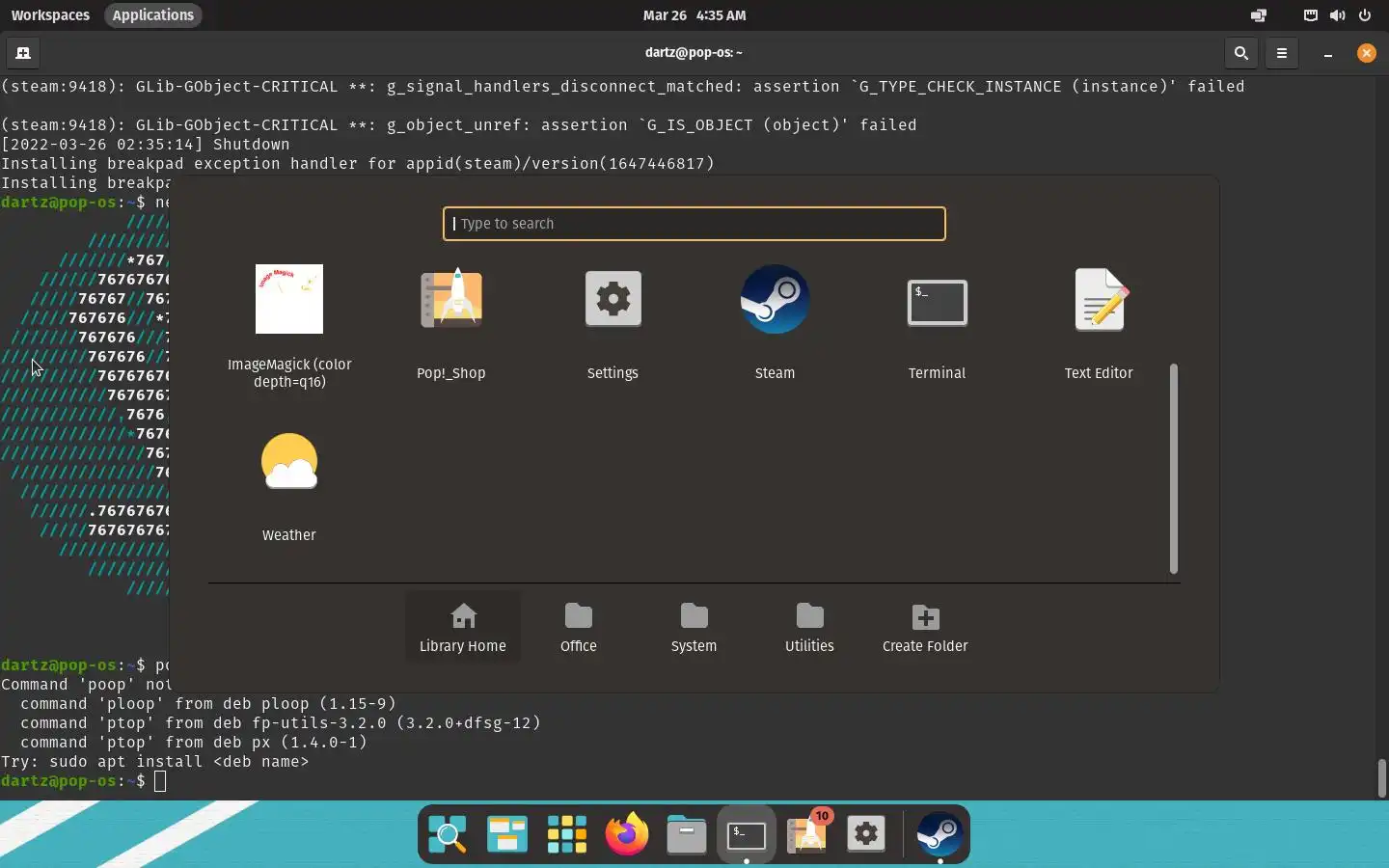Open a new terminal tab

[23, 53]
